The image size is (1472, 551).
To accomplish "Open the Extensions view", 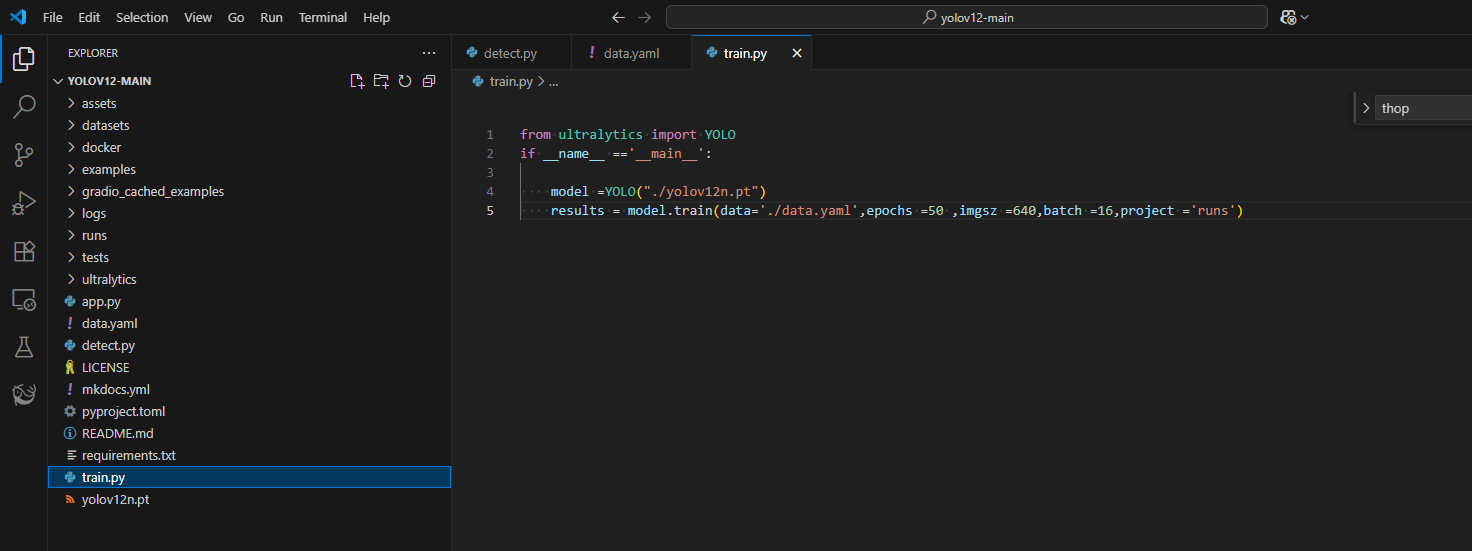I will coord(24,251).
